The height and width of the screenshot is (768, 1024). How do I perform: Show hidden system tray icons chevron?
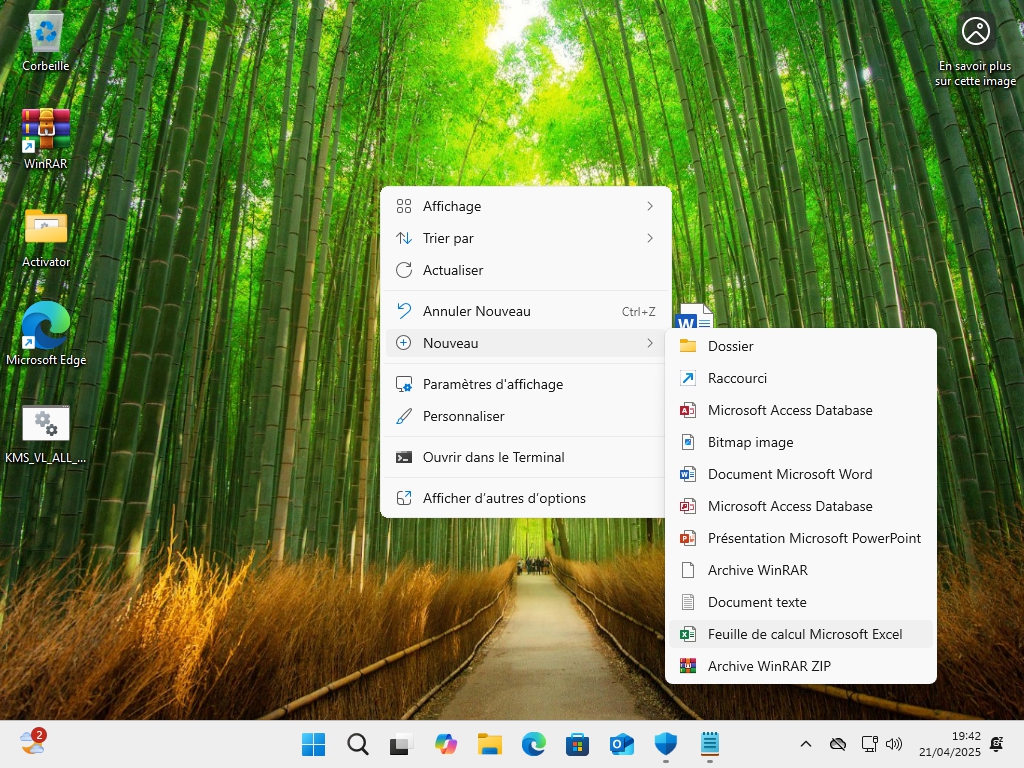805,744
